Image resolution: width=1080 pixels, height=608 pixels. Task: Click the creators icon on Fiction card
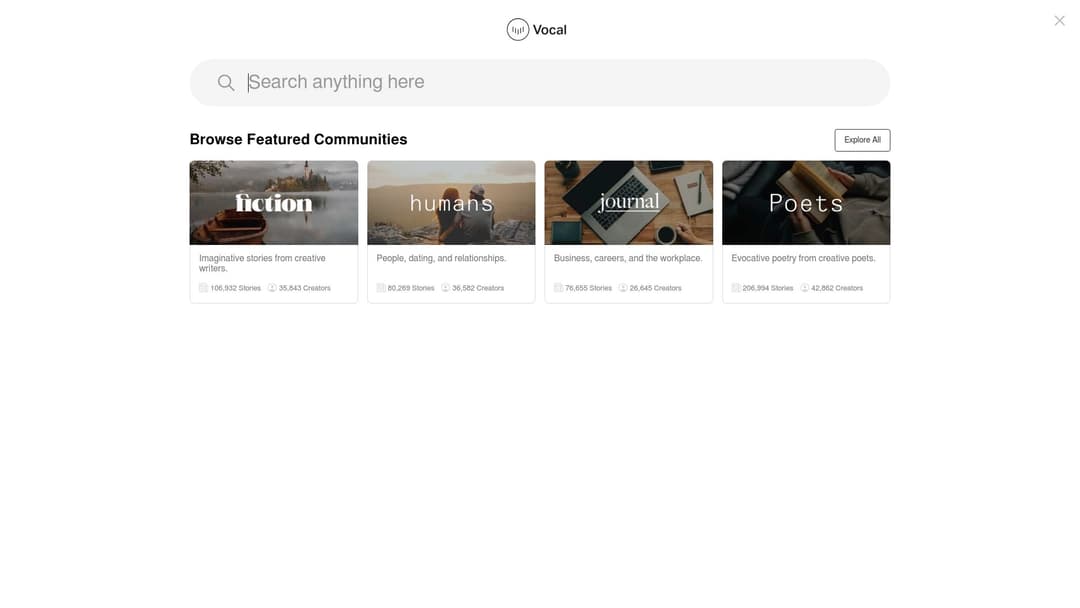pos(272,288)
